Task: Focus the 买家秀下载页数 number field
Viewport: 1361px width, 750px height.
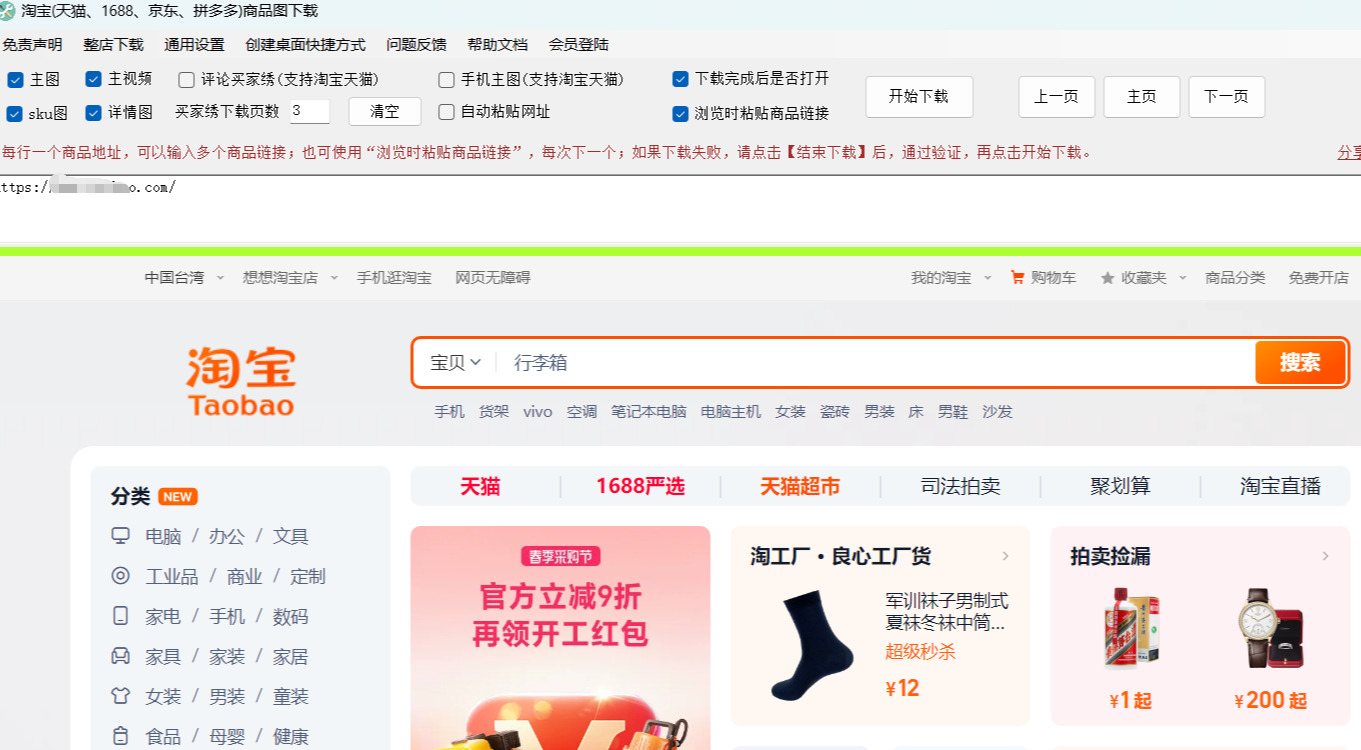Action: [x=310, y=112]
